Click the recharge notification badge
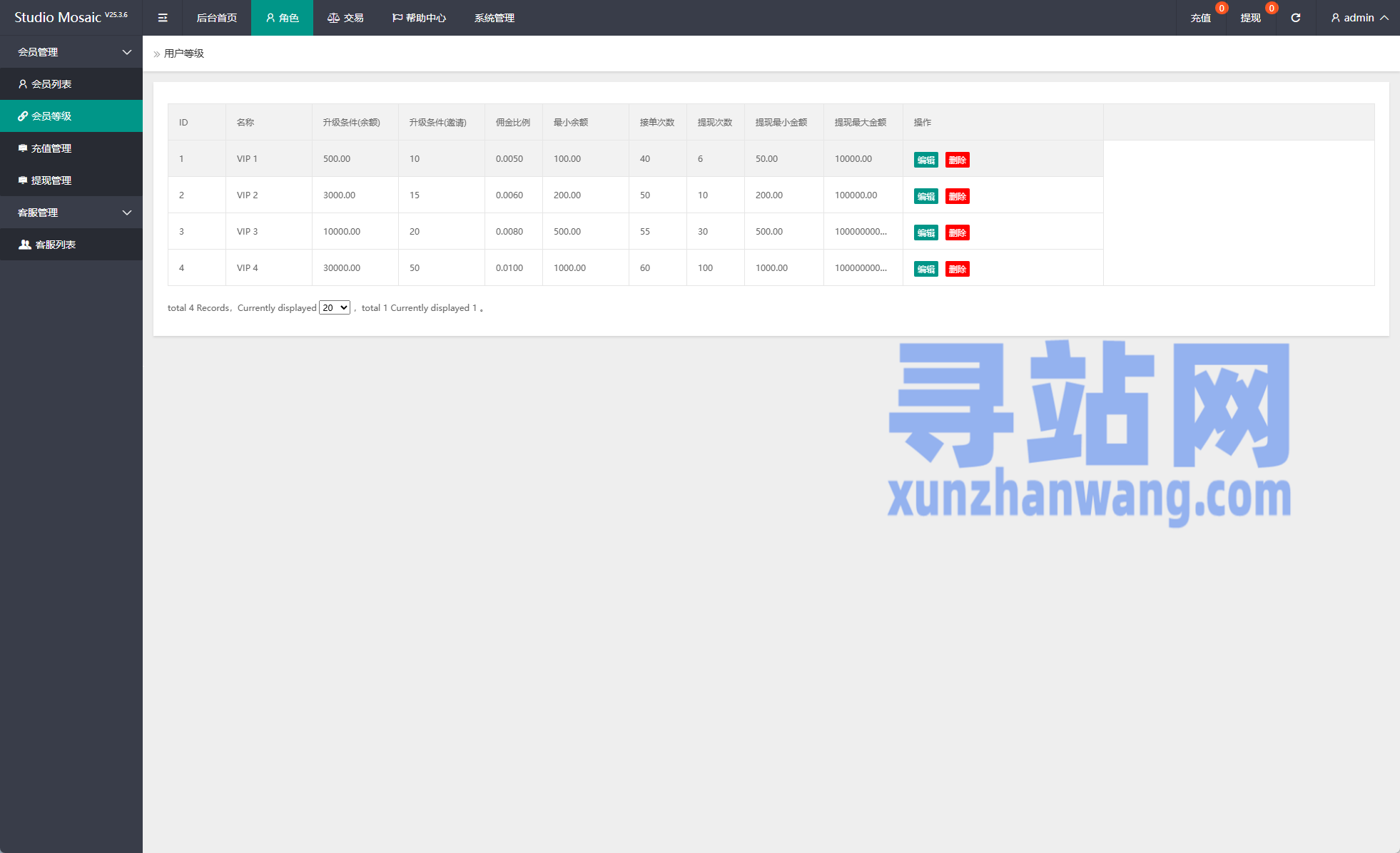1400x853 pixels. tap(1222, 9)
